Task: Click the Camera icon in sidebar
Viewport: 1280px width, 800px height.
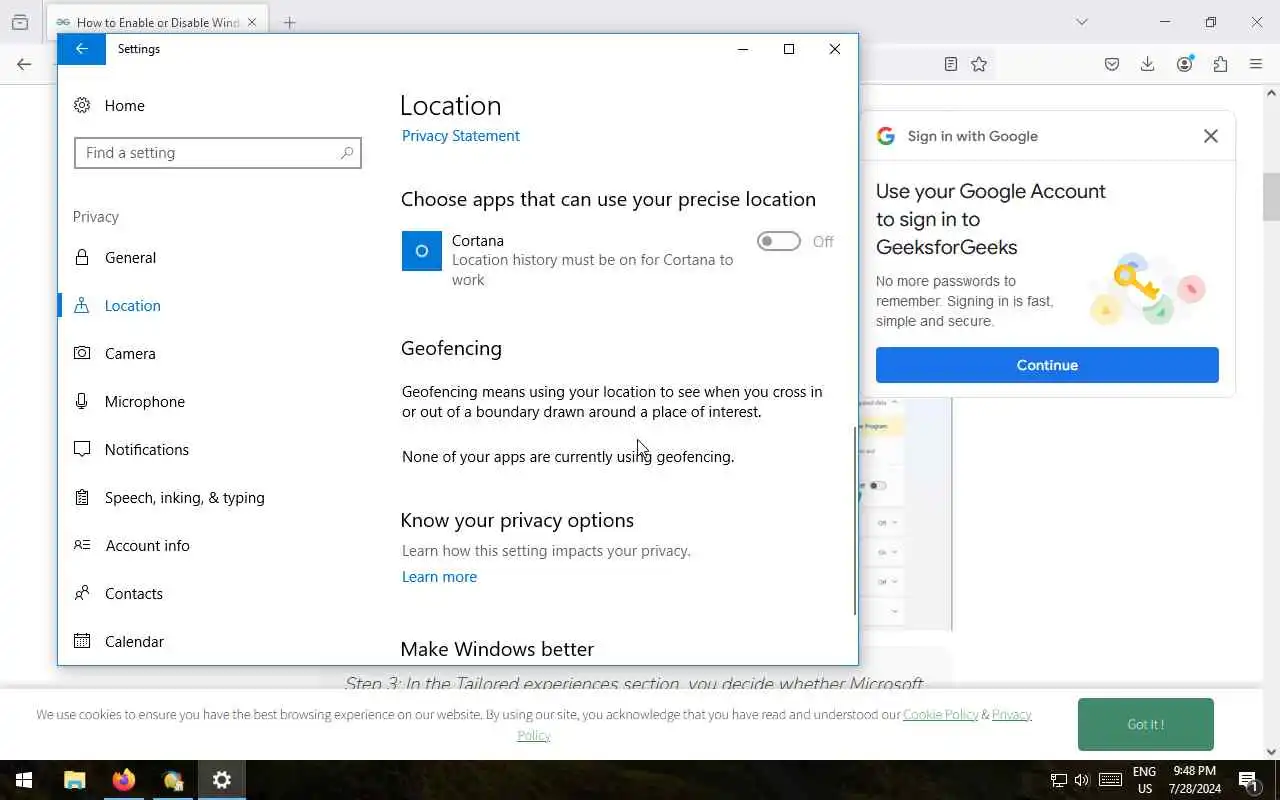Action: 82,353
